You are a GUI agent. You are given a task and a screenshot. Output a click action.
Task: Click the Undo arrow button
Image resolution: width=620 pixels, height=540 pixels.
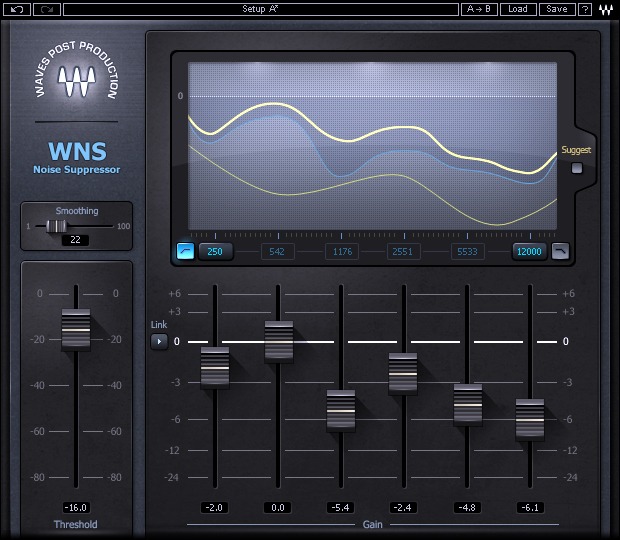click(17, 9)
